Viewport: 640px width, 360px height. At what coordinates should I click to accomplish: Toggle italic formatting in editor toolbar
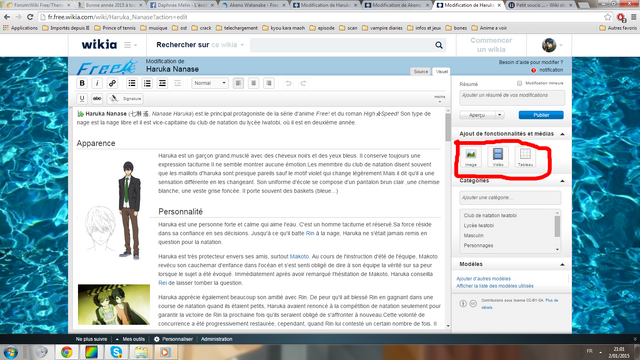[x=97, y=83]
